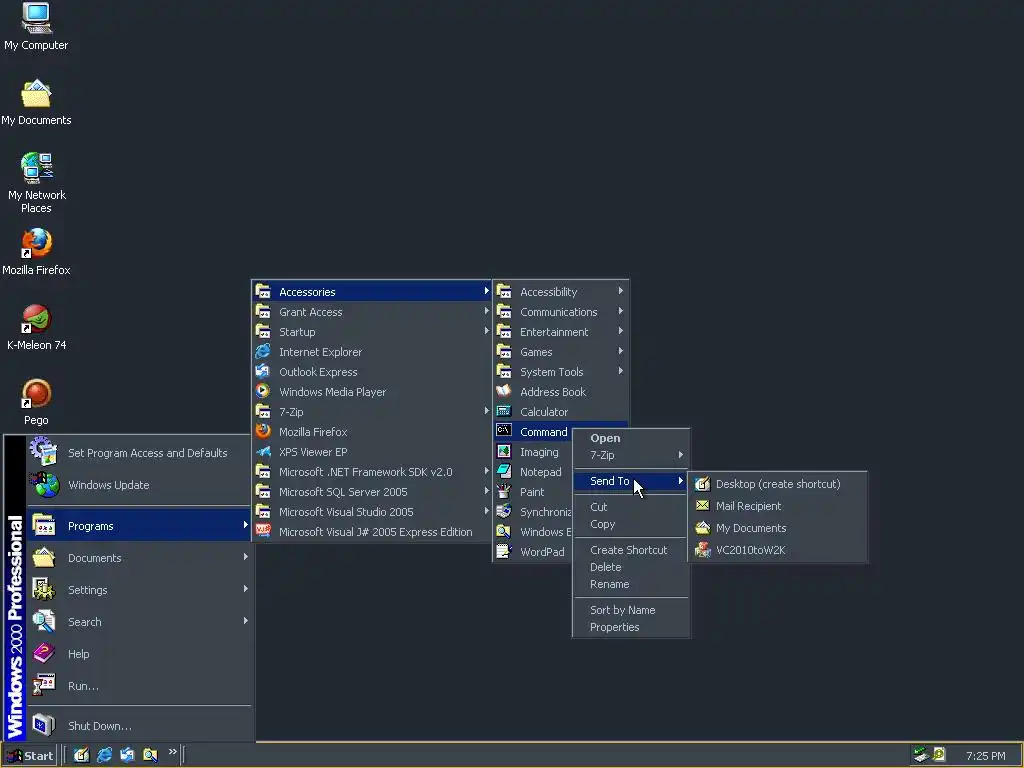Screen dimensions: 1024x768
Task: Expand the Search submenu arrow
Action: tap(246, 621)
